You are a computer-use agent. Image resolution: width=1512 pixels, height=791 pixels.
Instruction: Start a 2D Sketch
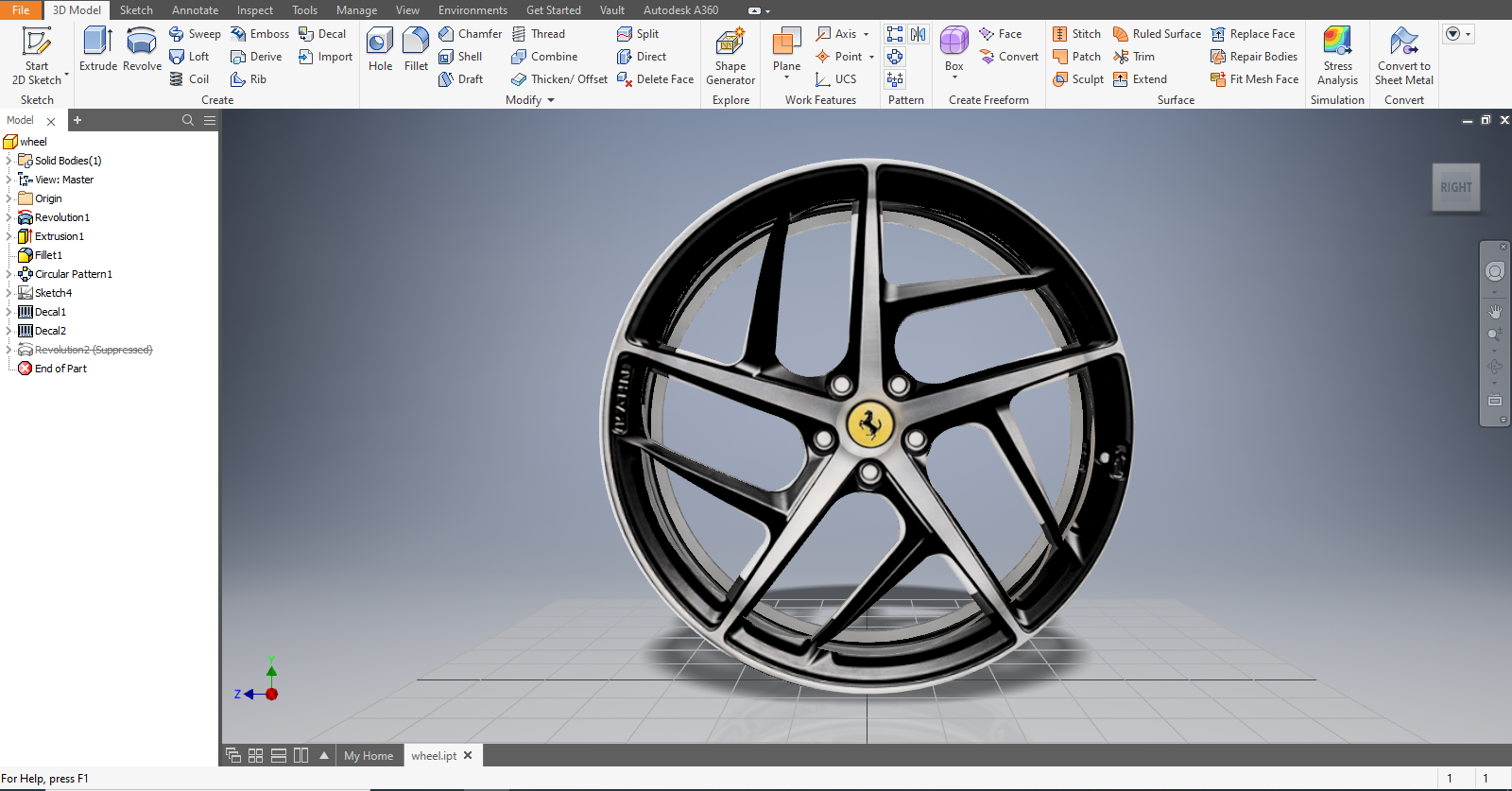click(37, 56)
